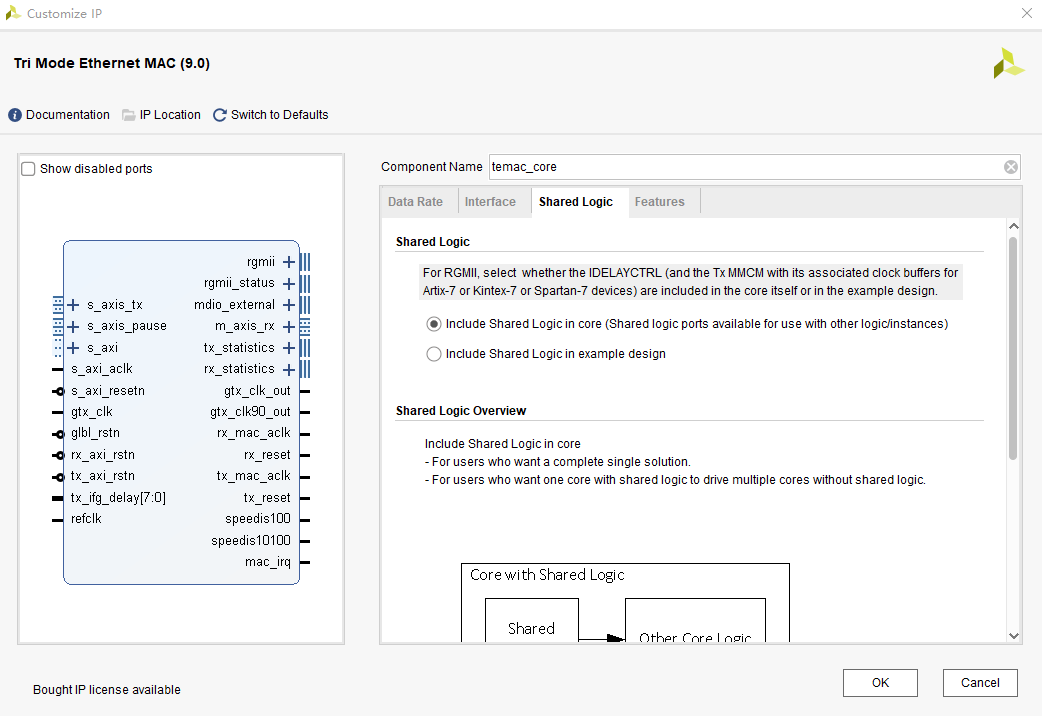The width and height of the screenshot is (1042, 716).
Task: Expand the rgmii interface plus icon
Action: 288,262
